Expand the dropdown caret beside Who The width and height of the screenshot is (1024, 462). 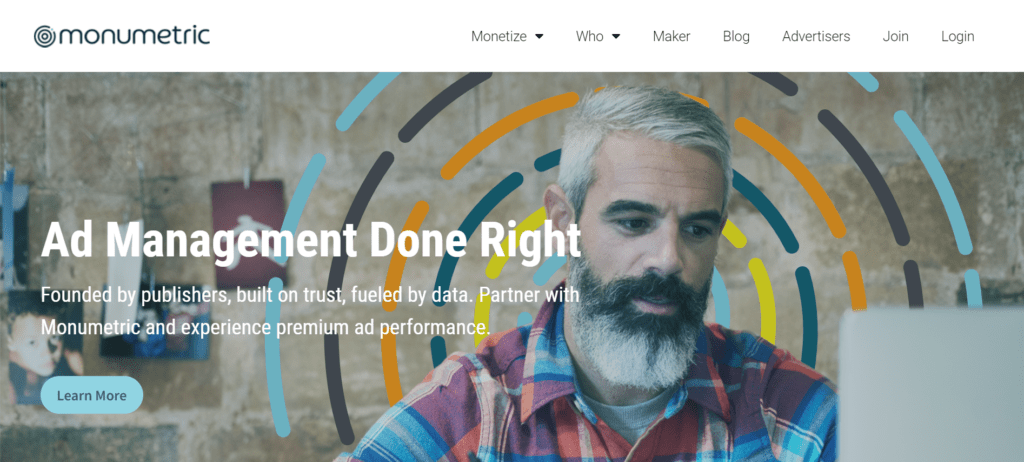[x=616, y=37]
